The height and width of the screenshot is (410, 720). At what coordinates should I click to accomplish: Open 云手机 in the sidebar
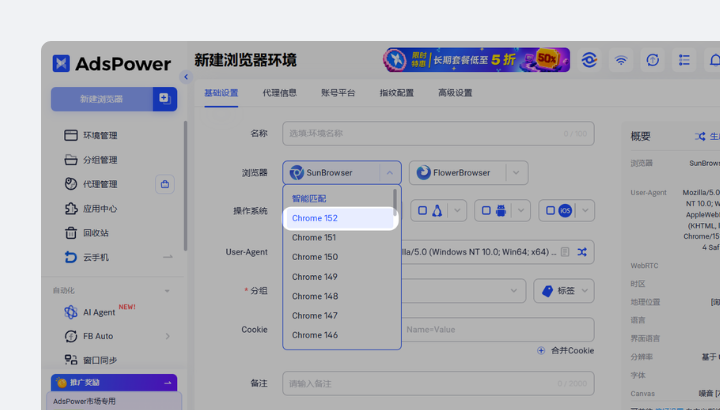[86, 257]
